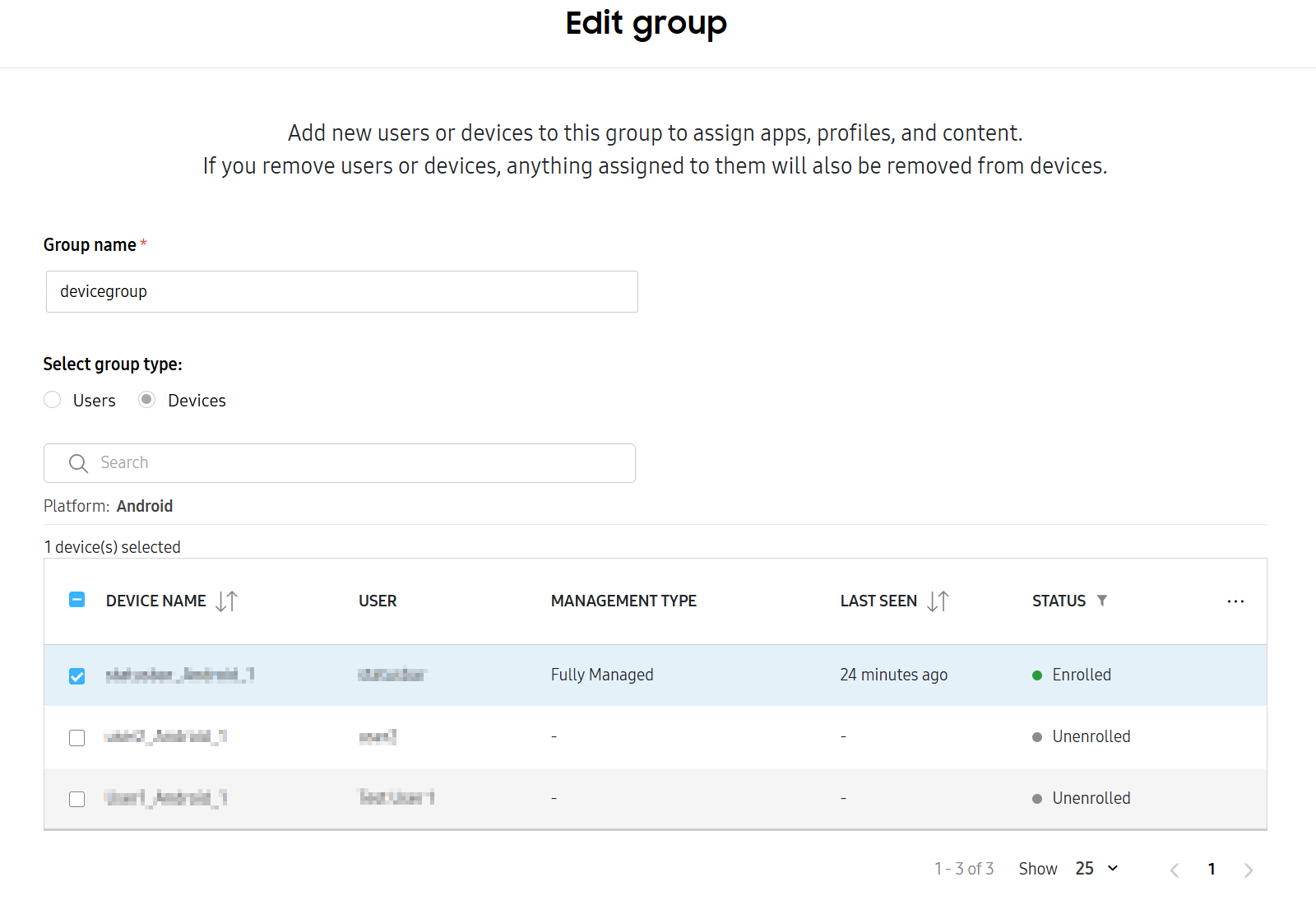
Task: Click the Management Type column header
Action: (623, 601)
